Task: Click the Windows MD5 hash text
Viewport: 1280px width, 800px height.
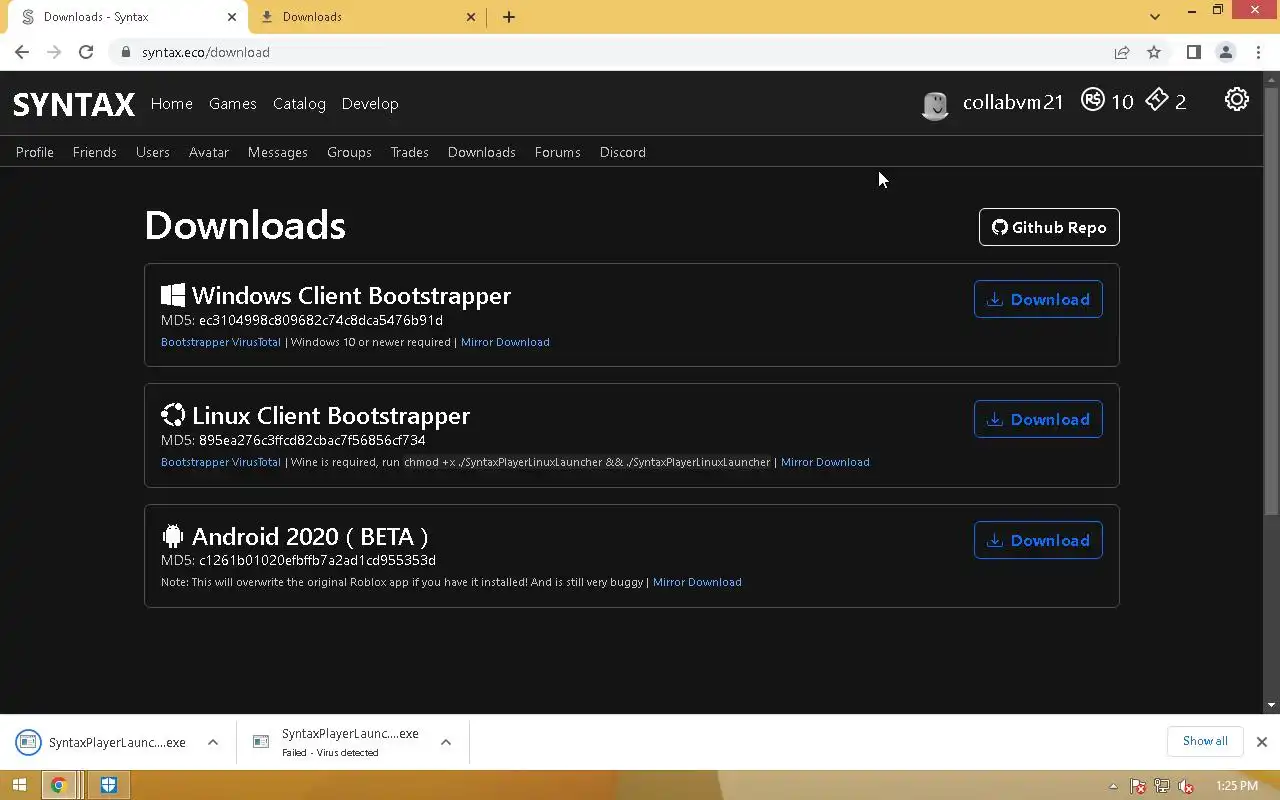Action: click(x=321, y=320)
